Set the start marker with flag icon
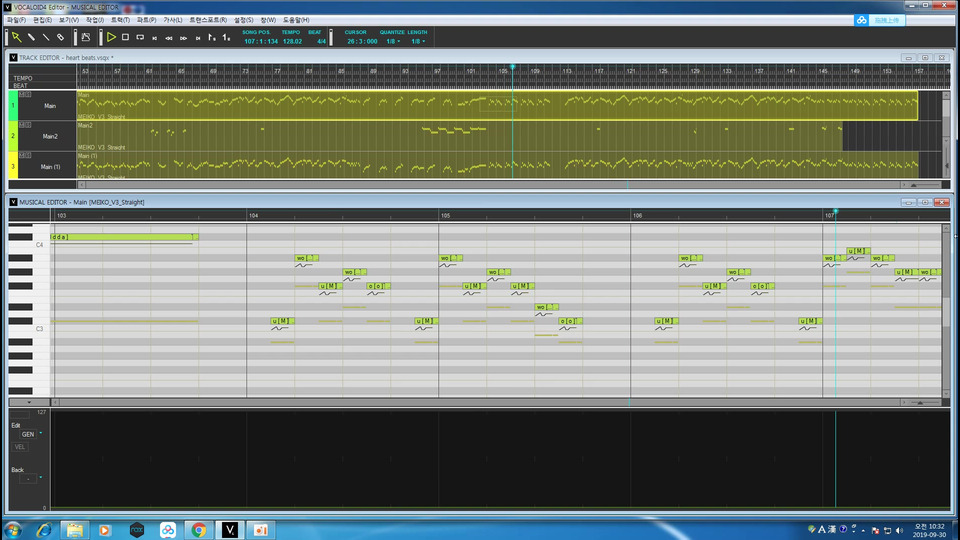 212,38
